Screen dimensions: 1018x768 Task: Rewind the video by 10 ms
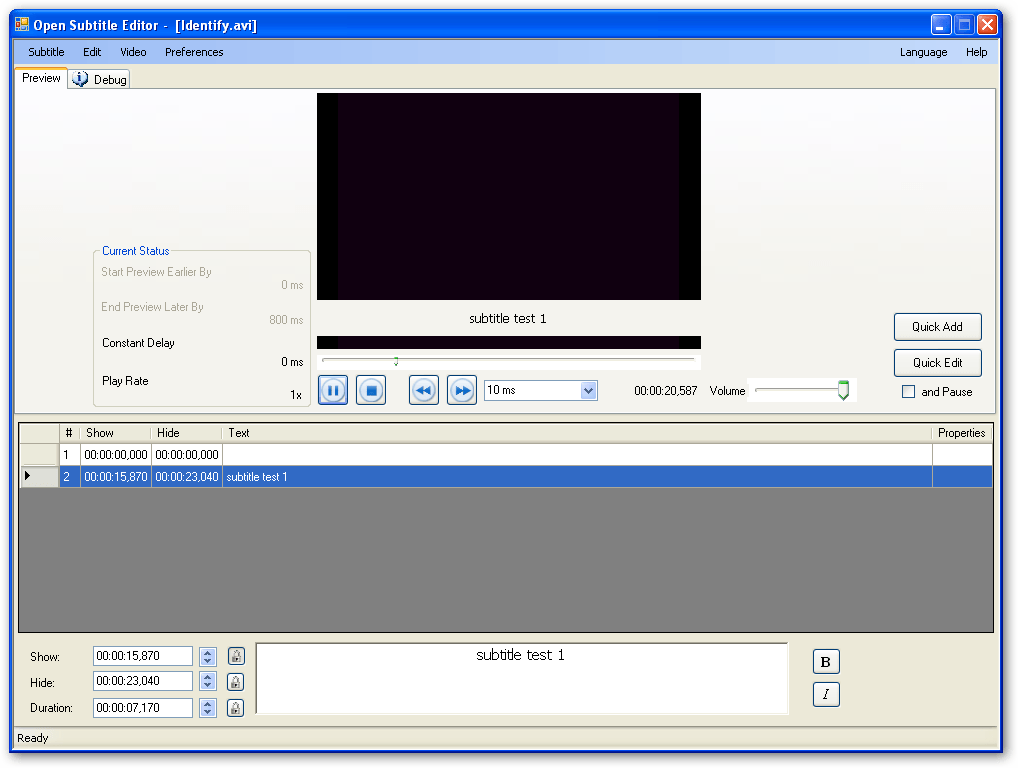click(x=423, y=390)
